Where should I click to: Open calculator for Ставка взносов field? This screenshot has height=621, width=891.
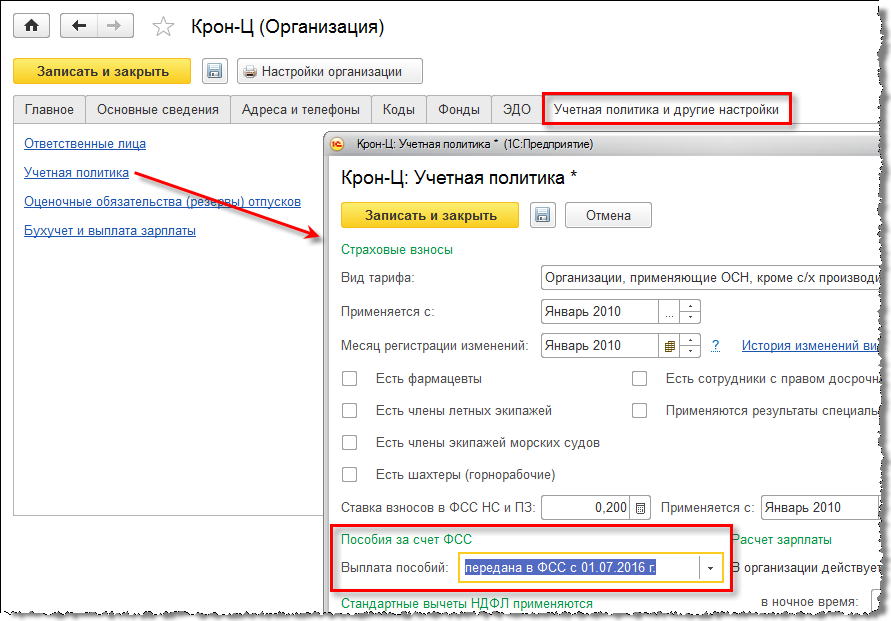pyautogui.click(x=640, y=508)
